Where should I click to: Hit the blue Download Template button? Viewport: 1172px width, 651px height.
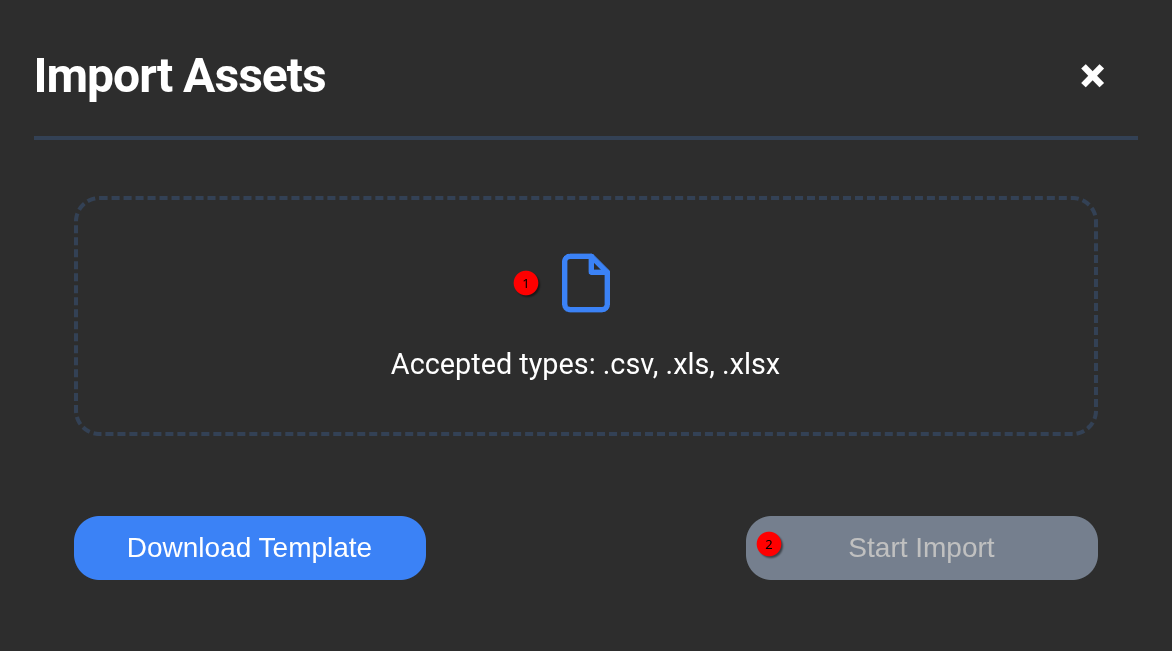click(x=250, y=548)
